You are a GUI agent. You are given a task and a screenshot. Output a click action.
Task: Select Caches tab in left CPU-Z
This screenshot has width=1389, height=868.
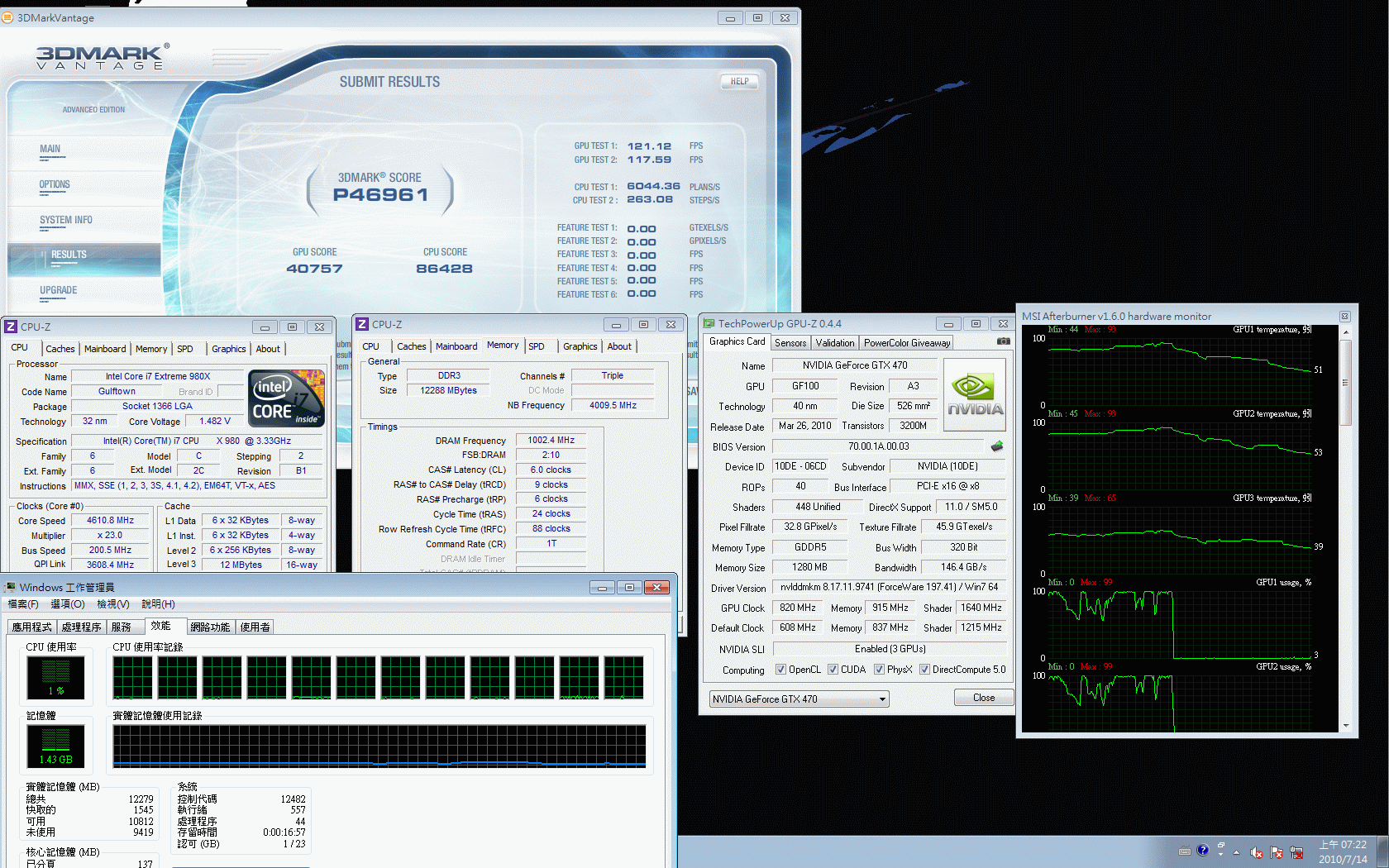click(x=60, y=349)
